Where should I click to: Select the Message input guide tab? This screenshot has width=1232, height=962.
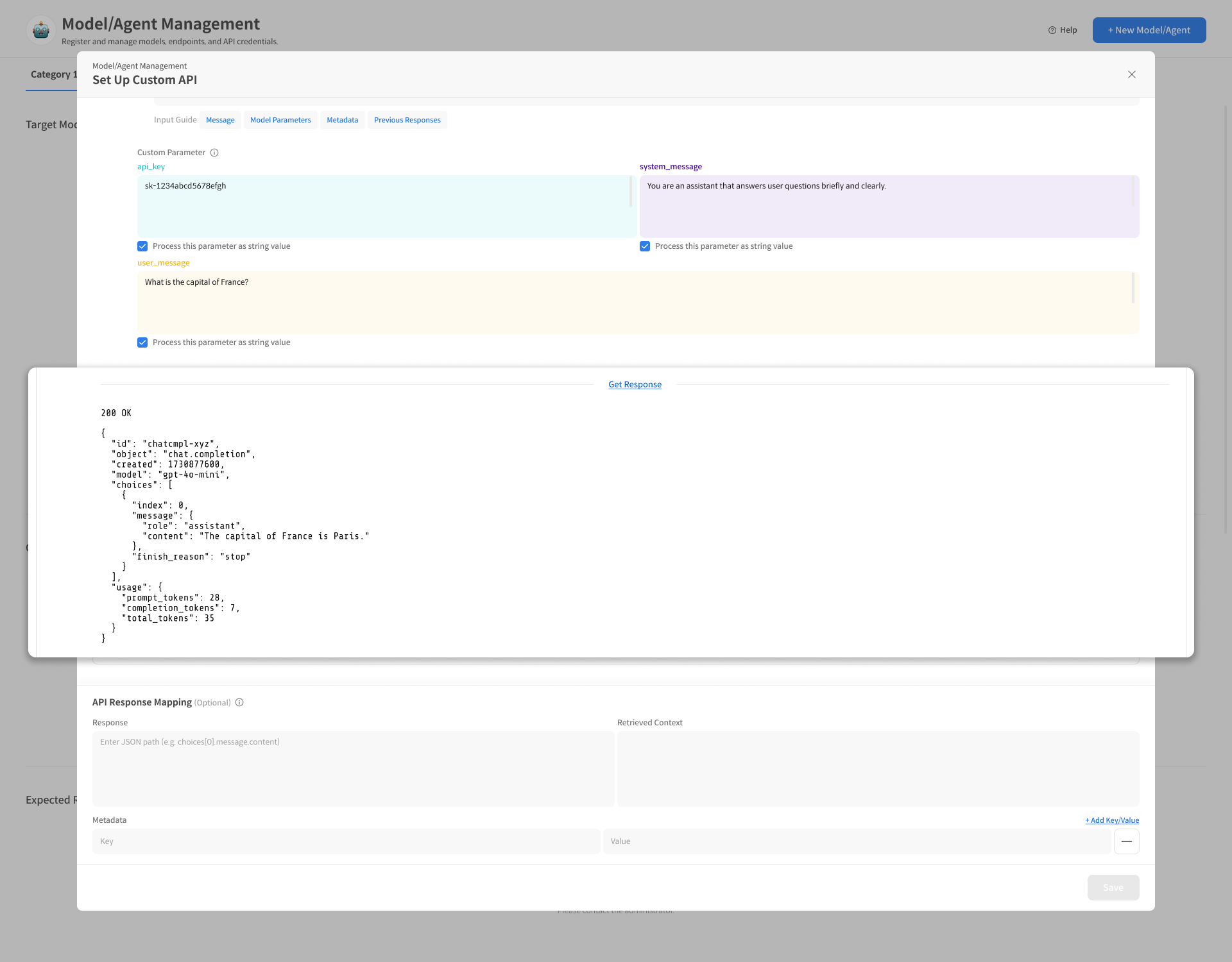click(x=220, y=120)
